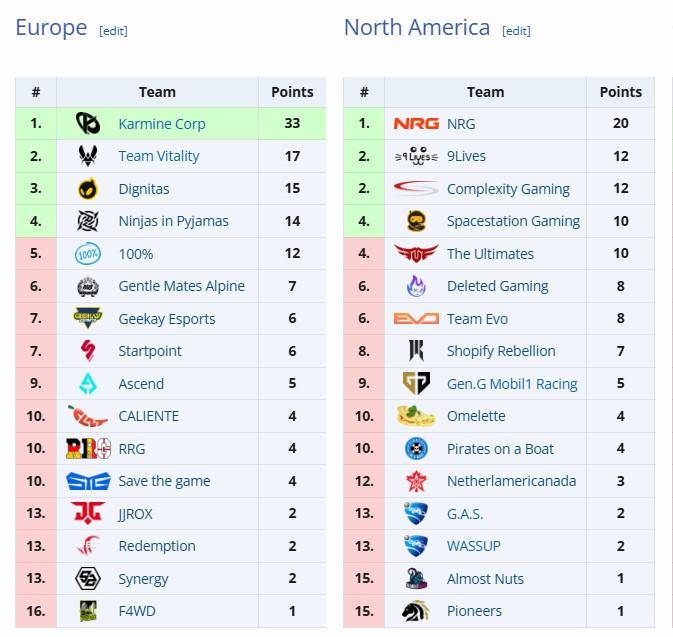
Task: Open the Netherlamericanada team link
Action: (x=511, y=481)
